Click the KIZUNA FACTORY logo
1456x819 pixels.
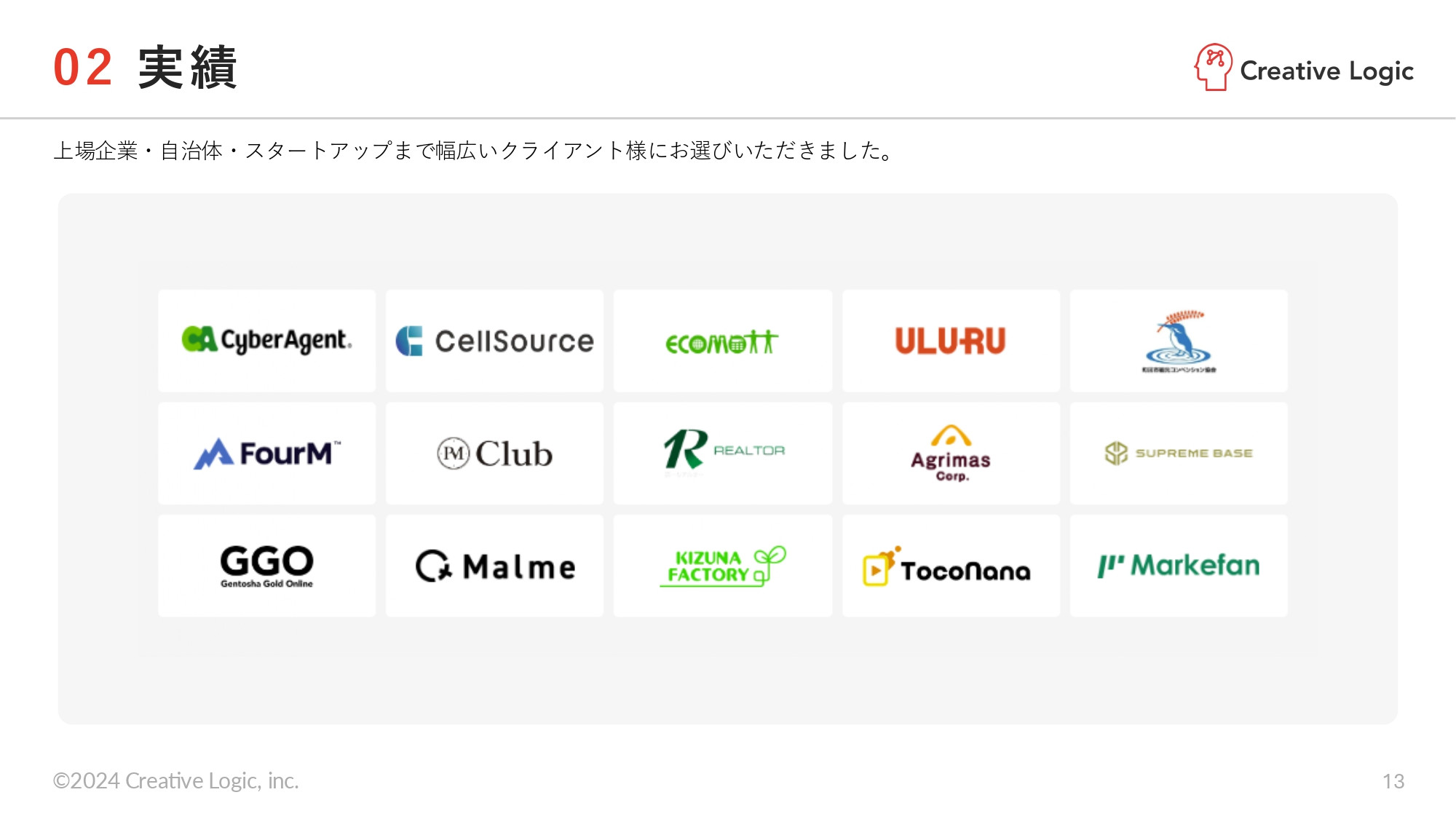[x=722, y=566]
